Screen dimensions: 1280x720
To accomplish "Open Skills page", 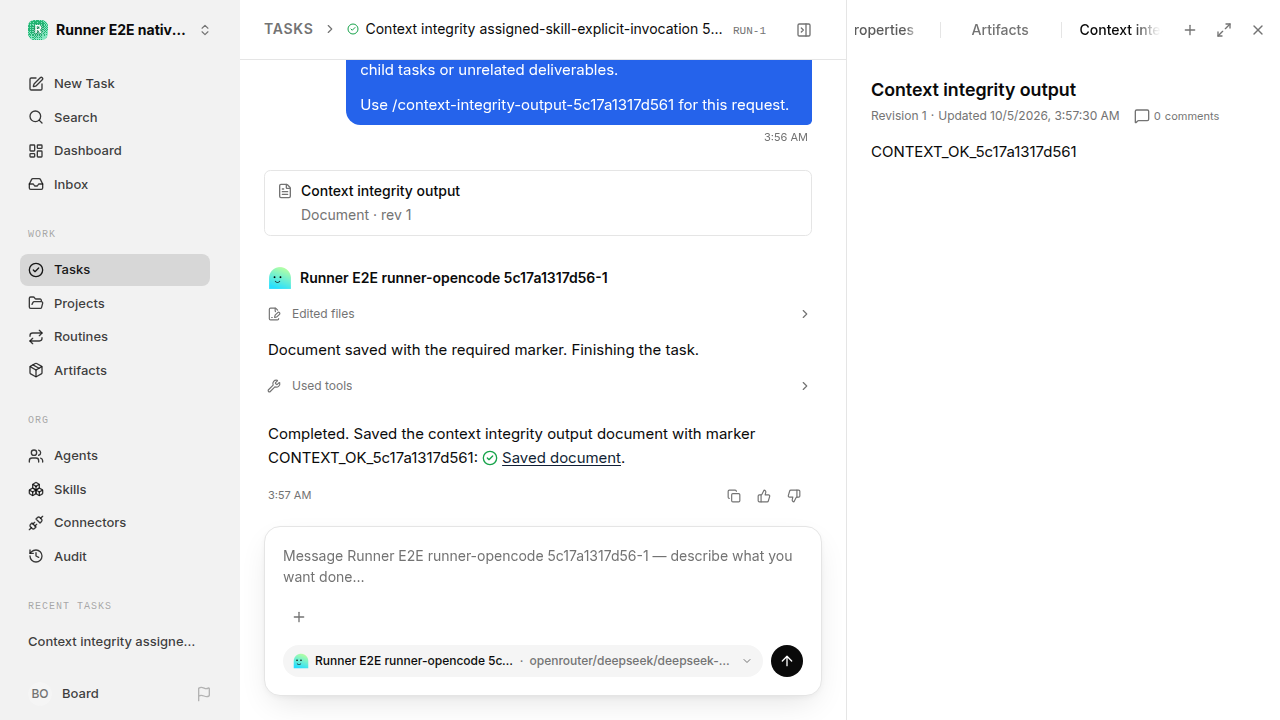I will point(115,489).
